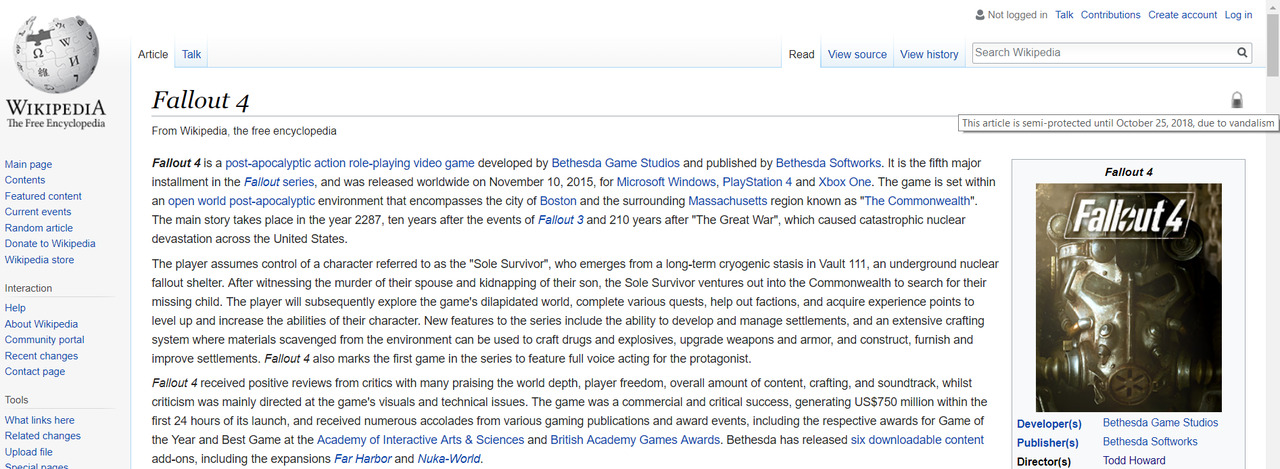Click into the Search Wikipedia field
The image size is (1280, 469).
1100,53
